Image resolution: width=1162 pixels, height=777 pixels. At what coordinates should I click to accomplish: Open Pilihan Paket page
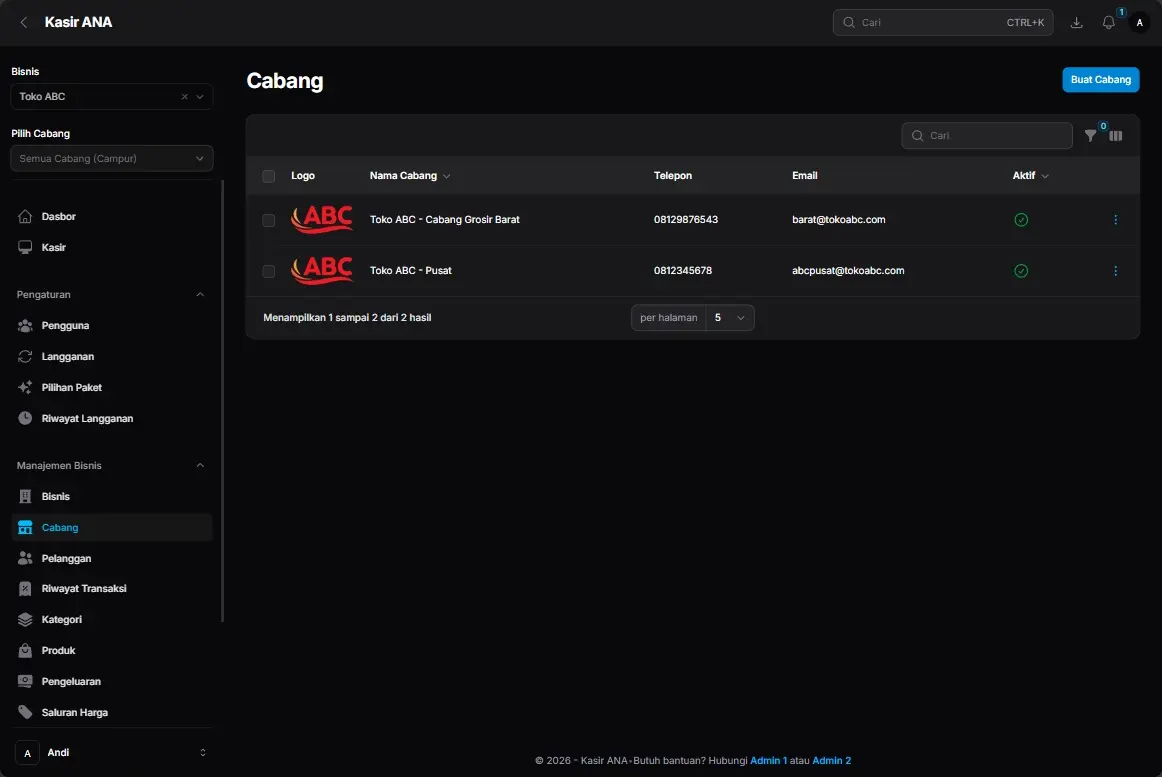[112, 388]
